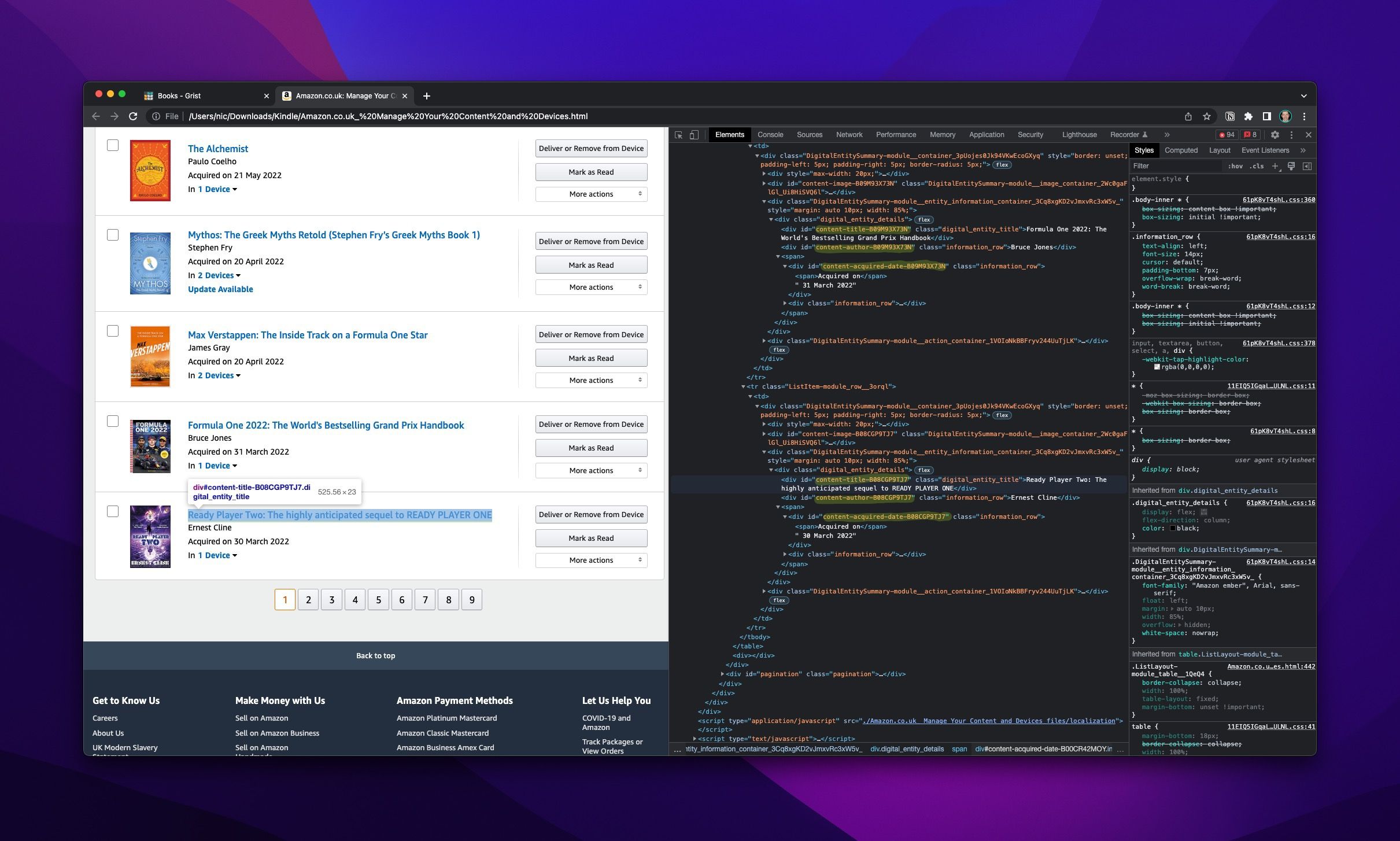Expand Ready Player Two '1 Device' dropdown

tap(217, 555)
